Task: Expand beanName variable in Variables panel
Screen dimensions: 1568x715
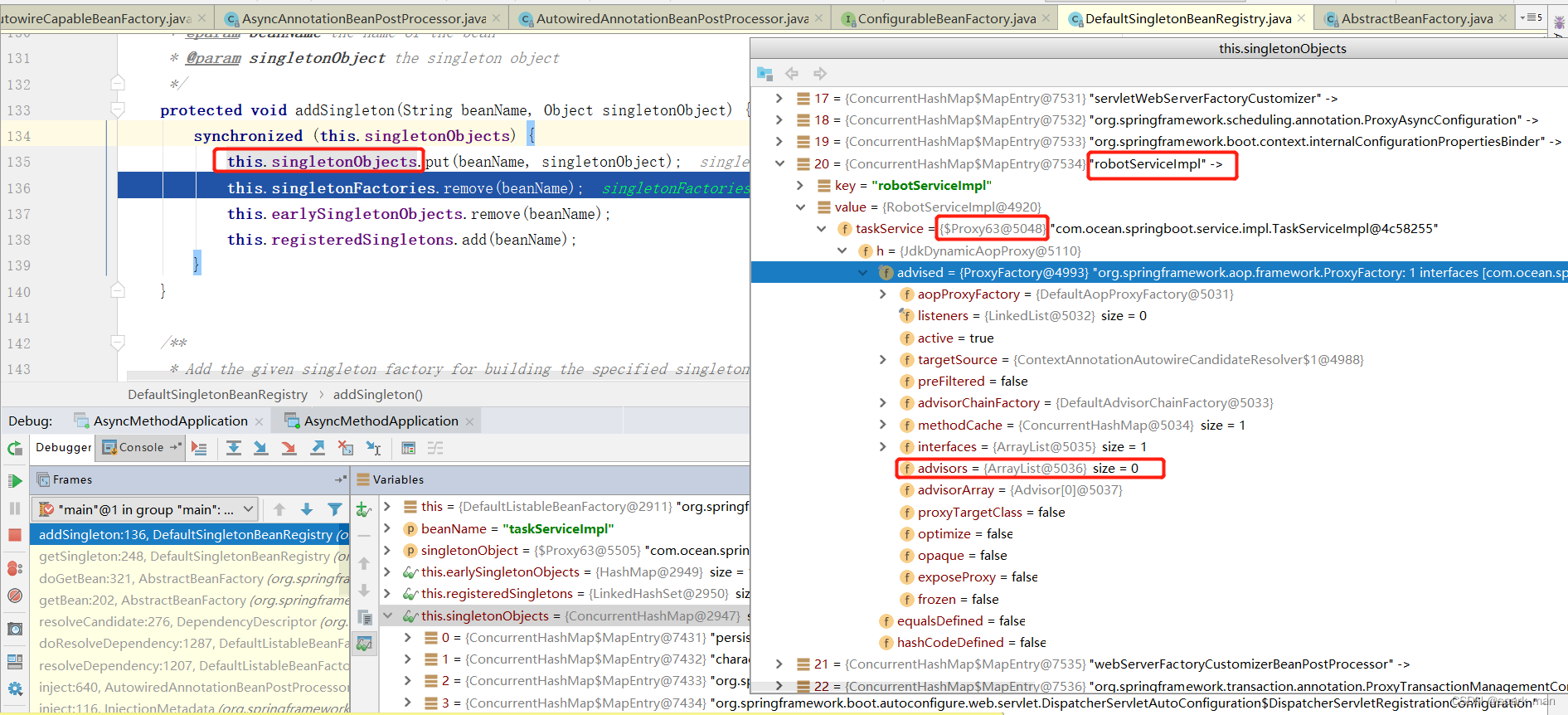Action: click(x=387, y=528)
